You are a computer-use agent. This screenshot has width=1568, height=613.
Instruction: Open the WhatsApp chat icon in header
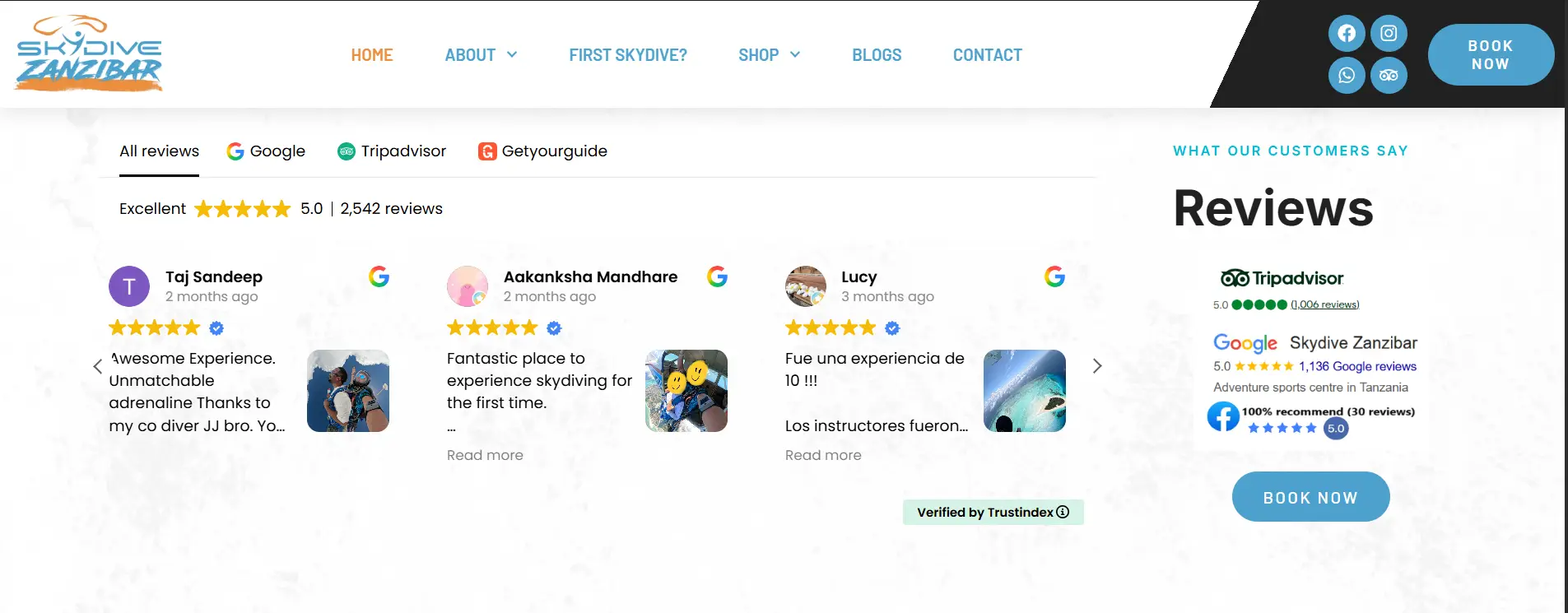coord(1347,76)
